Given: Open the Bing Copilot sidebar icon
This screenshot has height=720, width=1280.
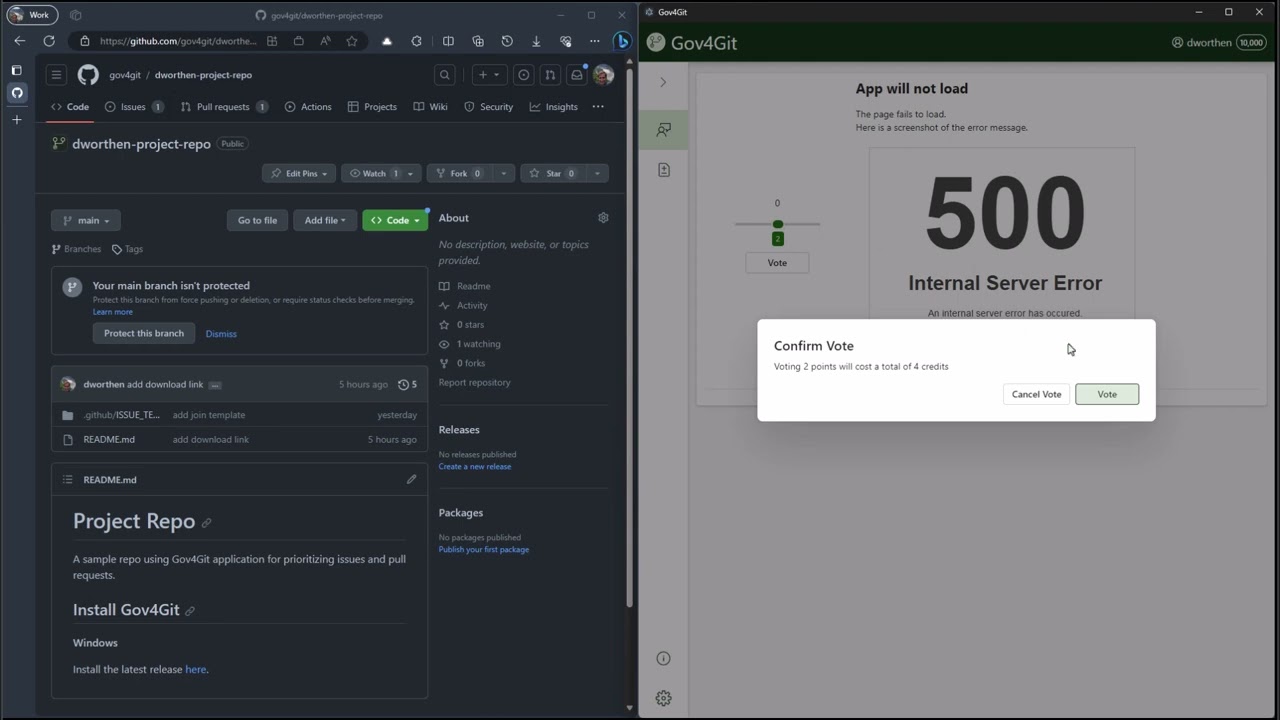Looking at the screenshot, I should pos(621,41).
